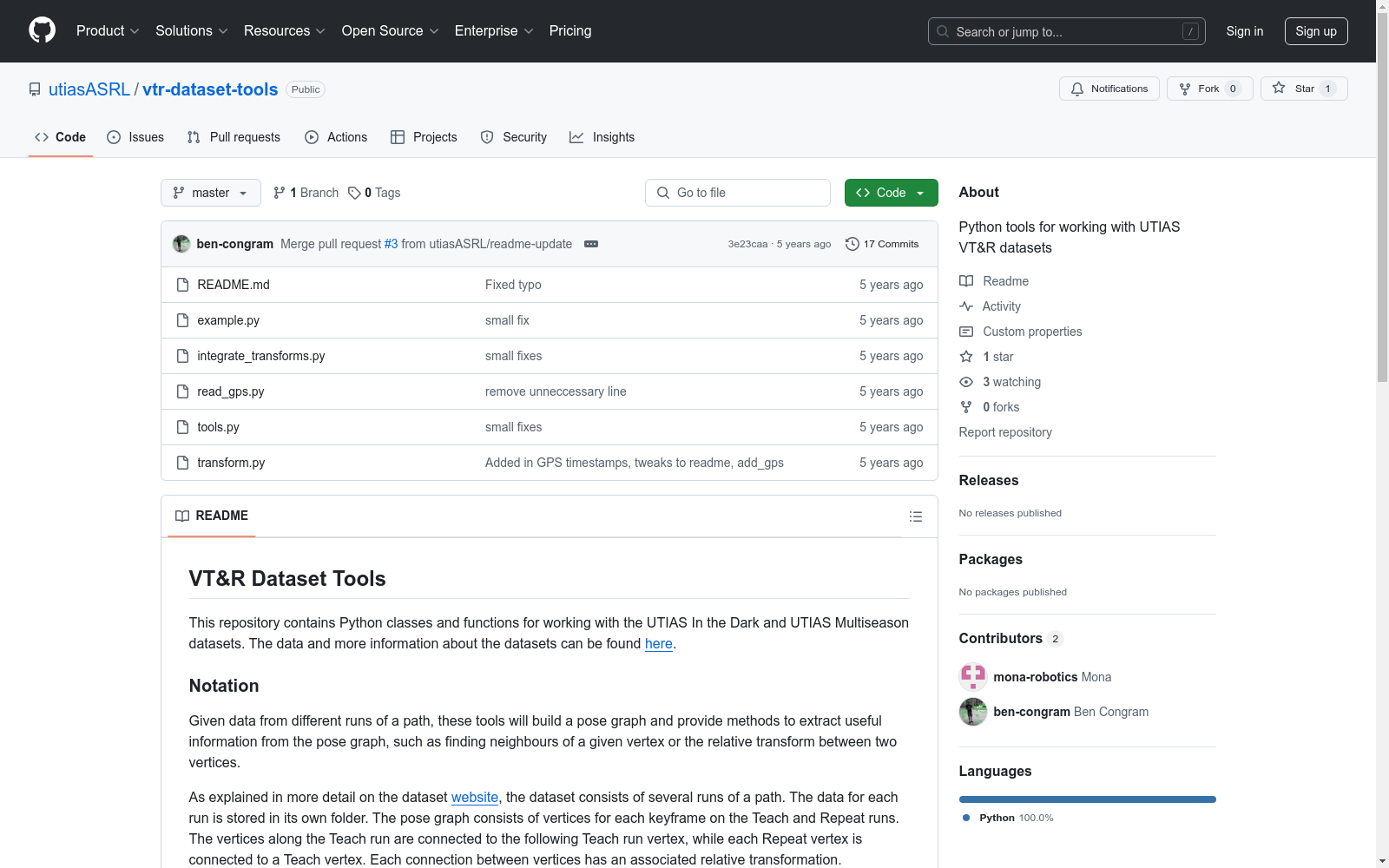The height and width of the screenshot is (868, 1389).
Task: Open the vtr-dataset-tools repository link
Action: click(x=210, y=89)
